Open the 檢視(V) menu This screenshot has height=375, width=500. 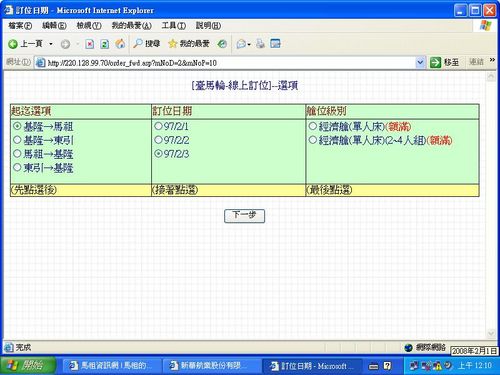tap(89, 25)
